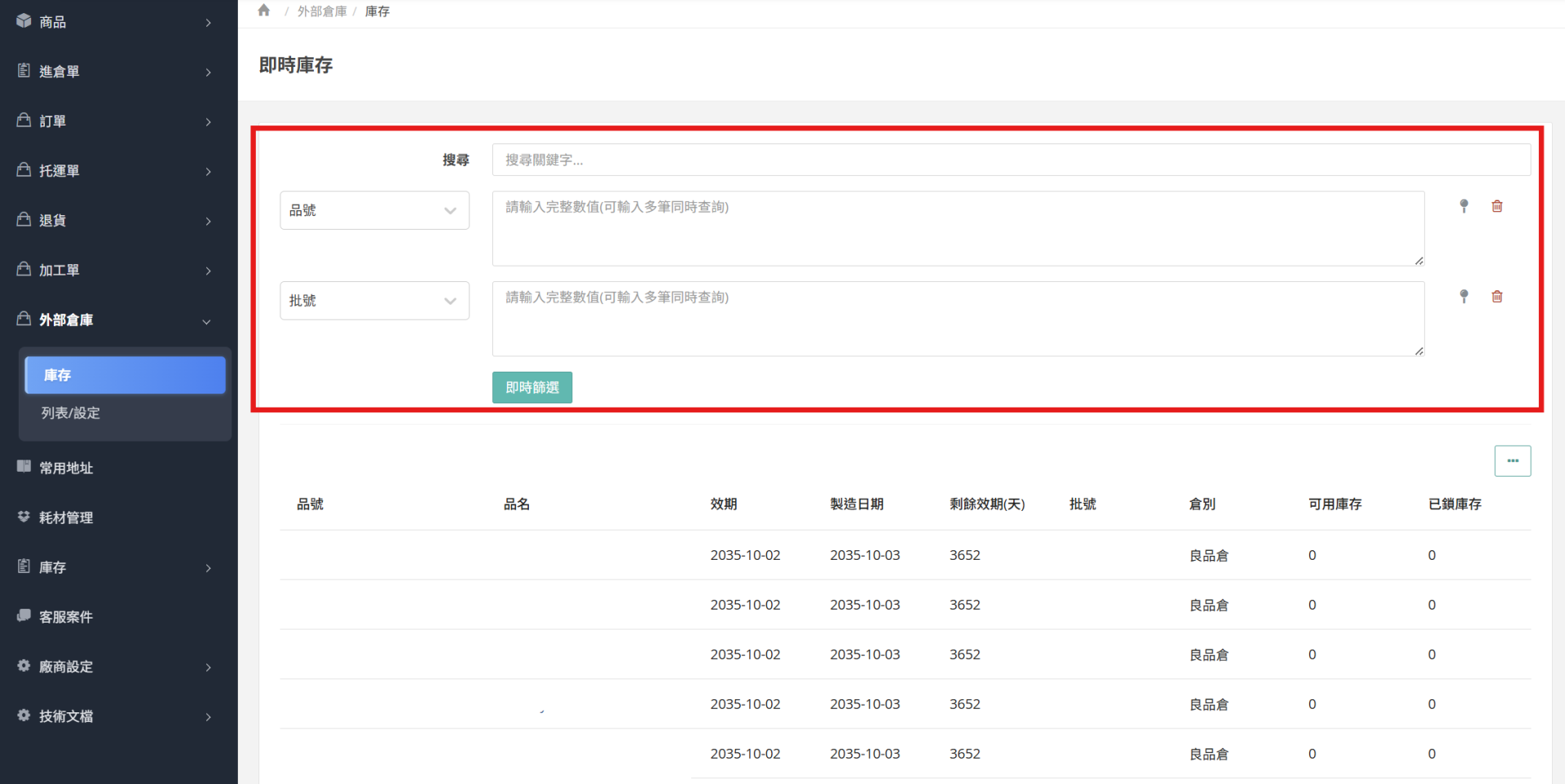Select 列表/設定 submenu item
This screenshot has width=1565, height=784.
pos(71,413)
